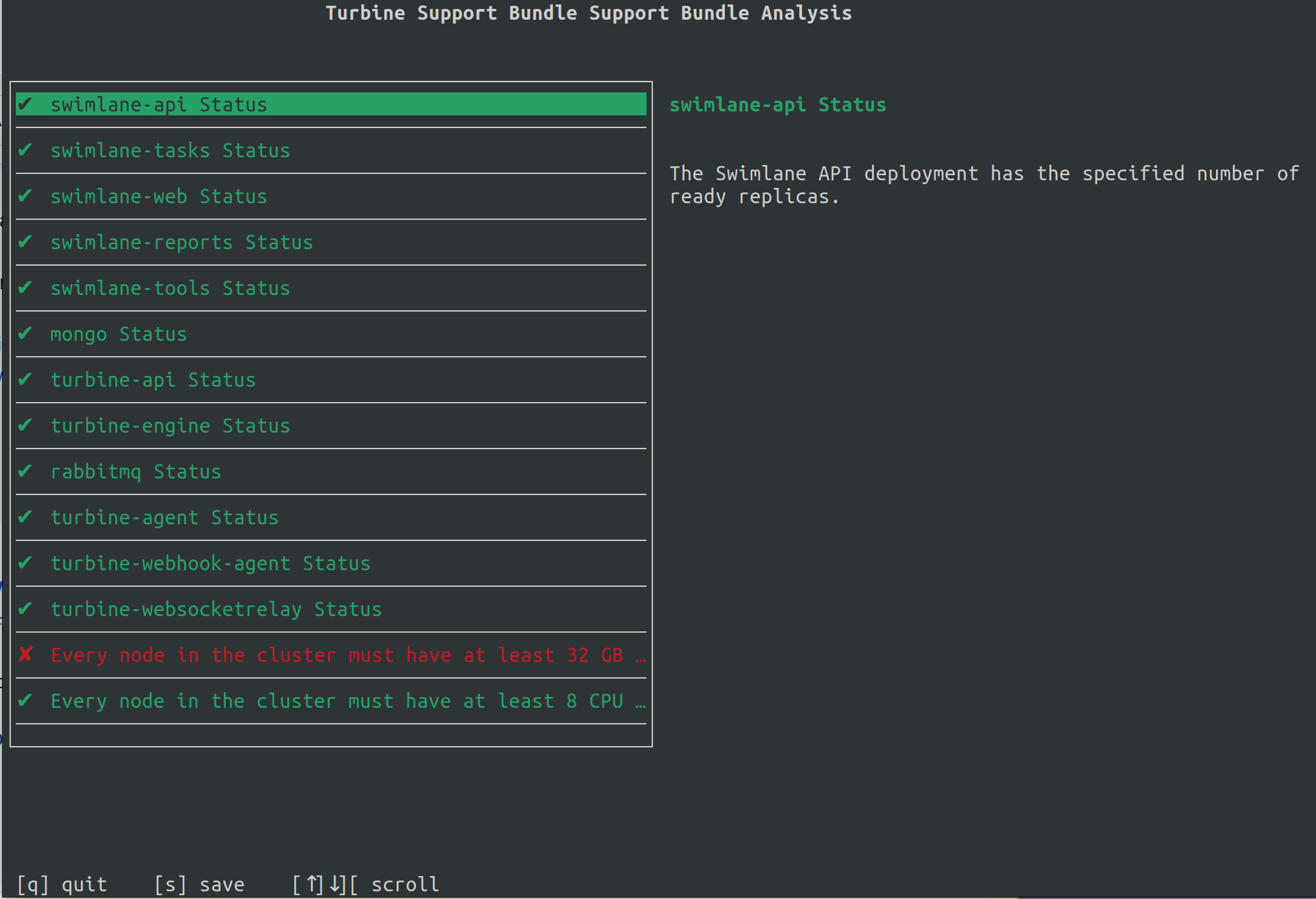
Task: Click the checkmark next to swimlane-reports Status
Action: coord(25,241)
